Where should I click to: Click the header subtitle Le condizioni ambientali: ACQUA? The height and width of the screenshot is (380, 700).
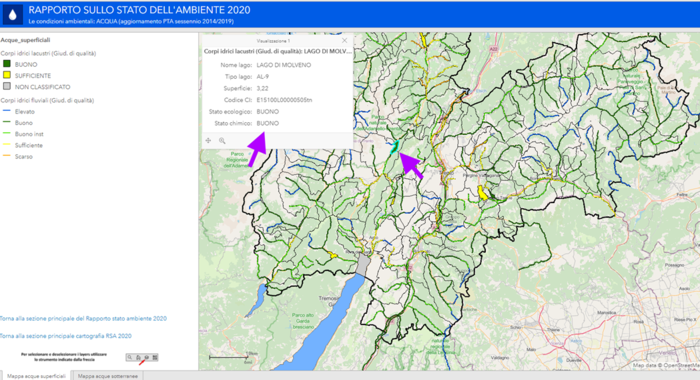pos(131,21)
